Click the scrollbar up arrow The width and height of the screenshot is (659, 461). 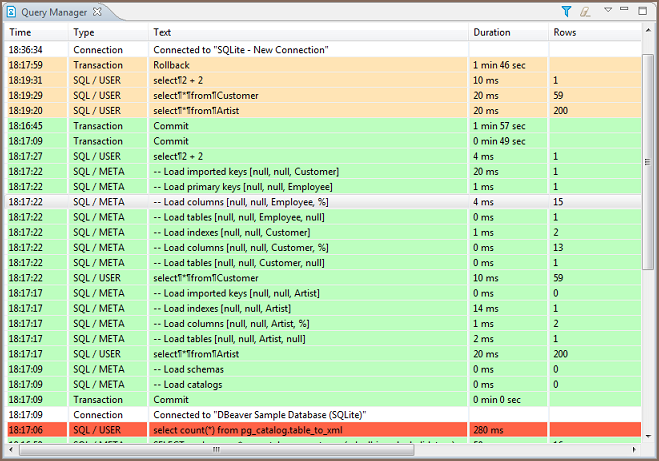pos(648,49)
